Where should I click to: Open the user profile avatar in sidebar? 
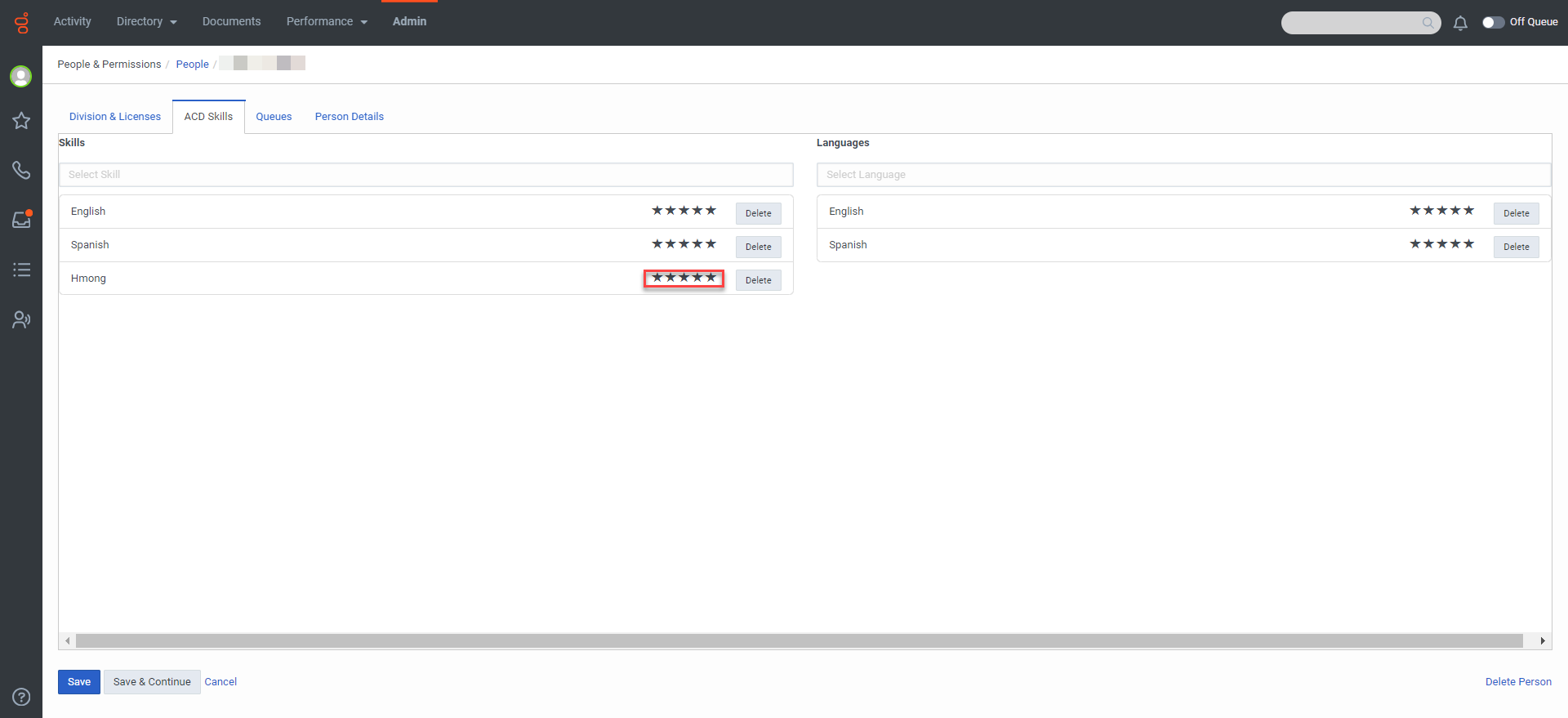click(x=21, y=76)
